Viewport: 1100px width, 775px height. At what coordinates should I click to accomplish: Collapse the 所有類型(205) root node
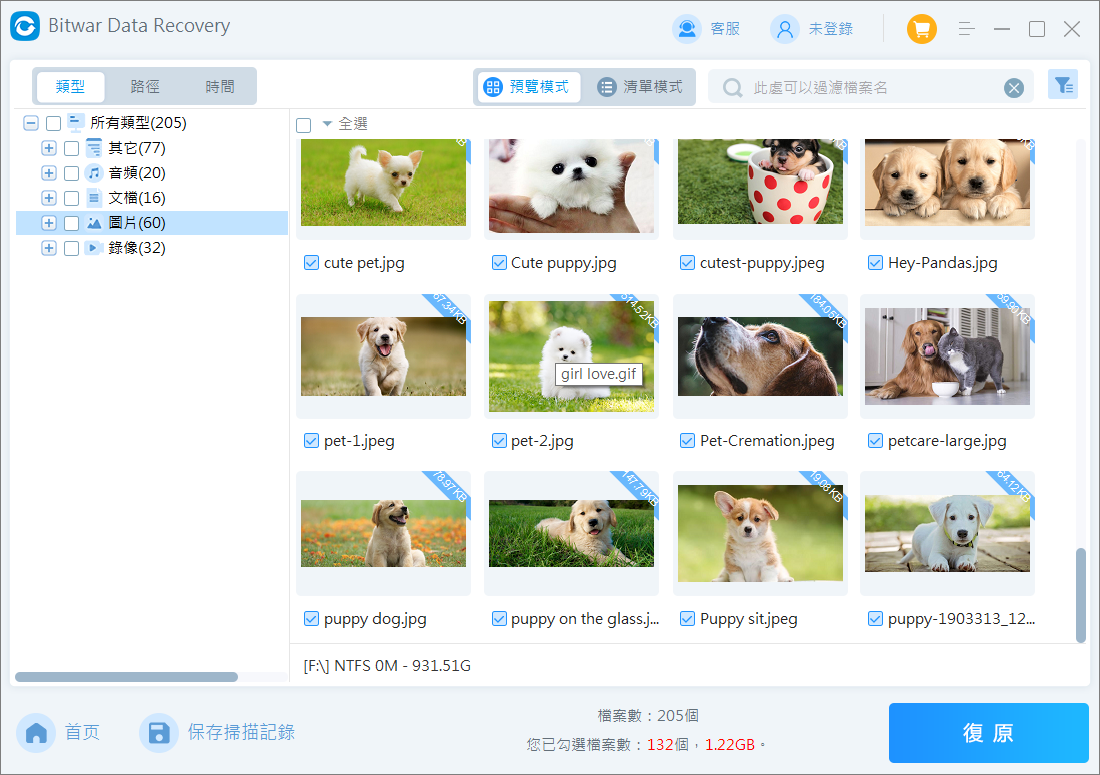(31, 123)
